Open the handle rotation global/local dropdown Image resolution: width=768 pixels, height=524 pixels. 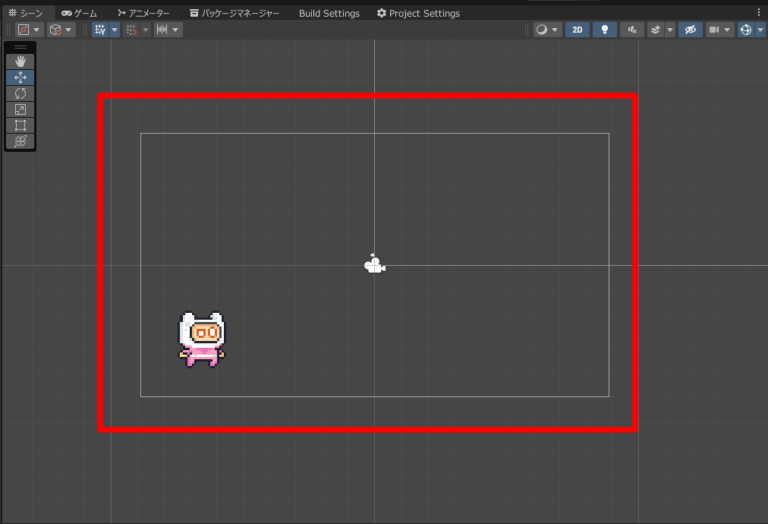click(x=61, y=30)
